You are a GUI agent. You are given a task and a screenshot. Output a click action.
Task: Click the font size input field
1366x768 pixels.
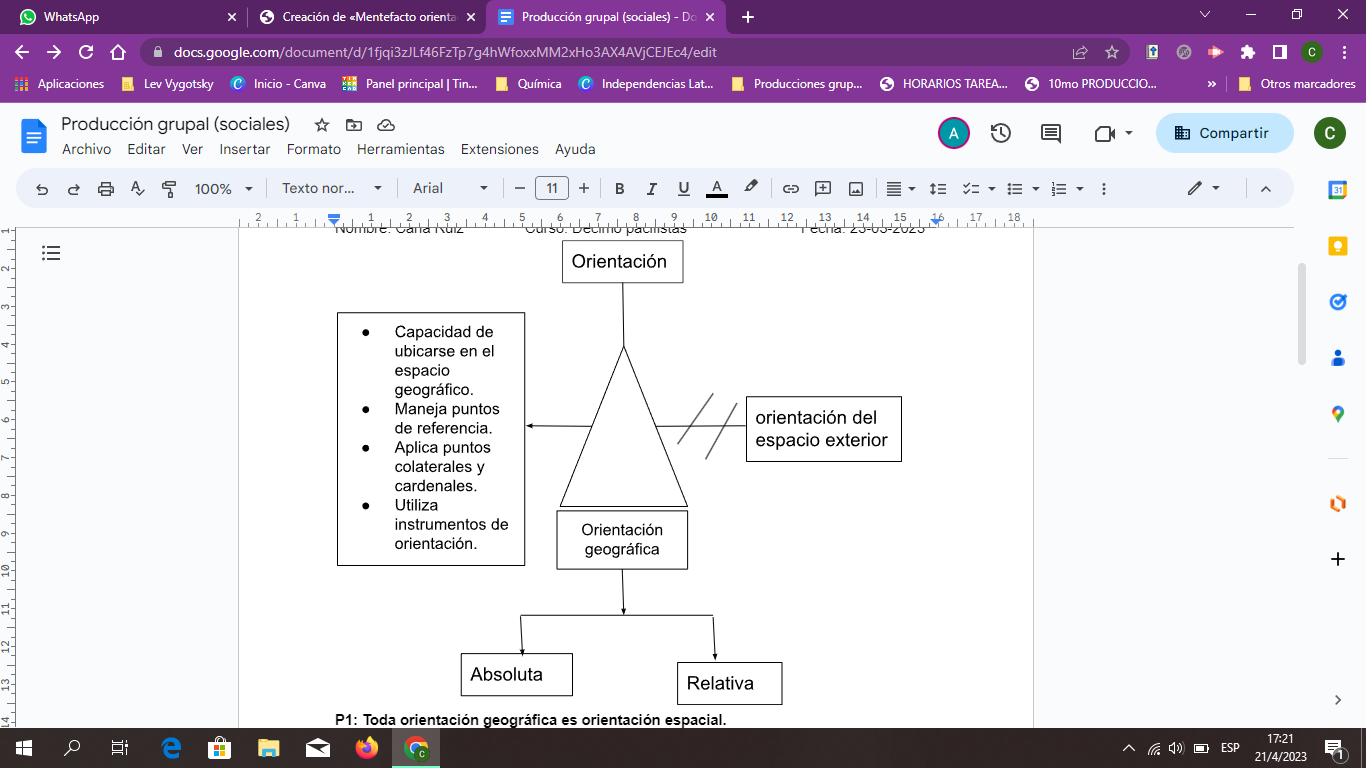point(552,189)
